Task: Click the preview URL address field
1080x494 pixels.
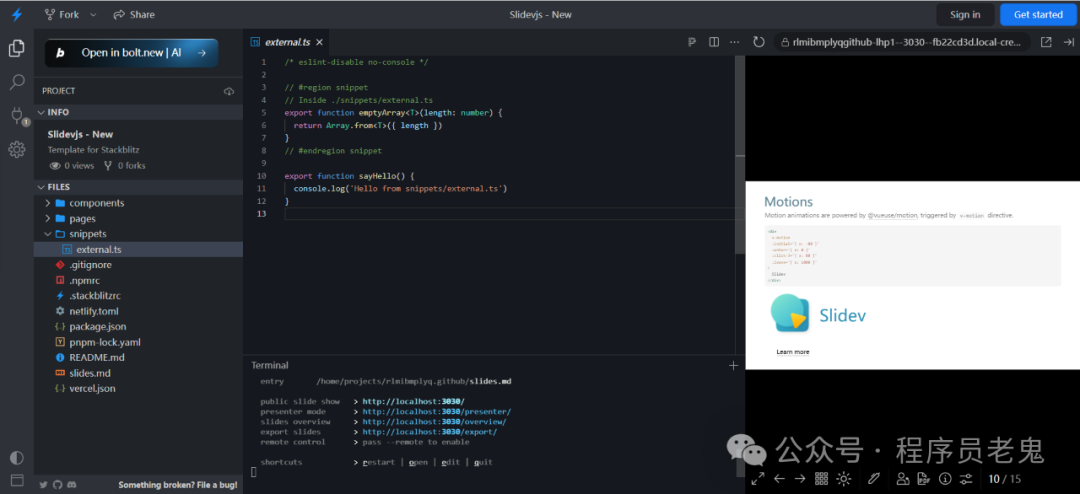Action: 902,42
